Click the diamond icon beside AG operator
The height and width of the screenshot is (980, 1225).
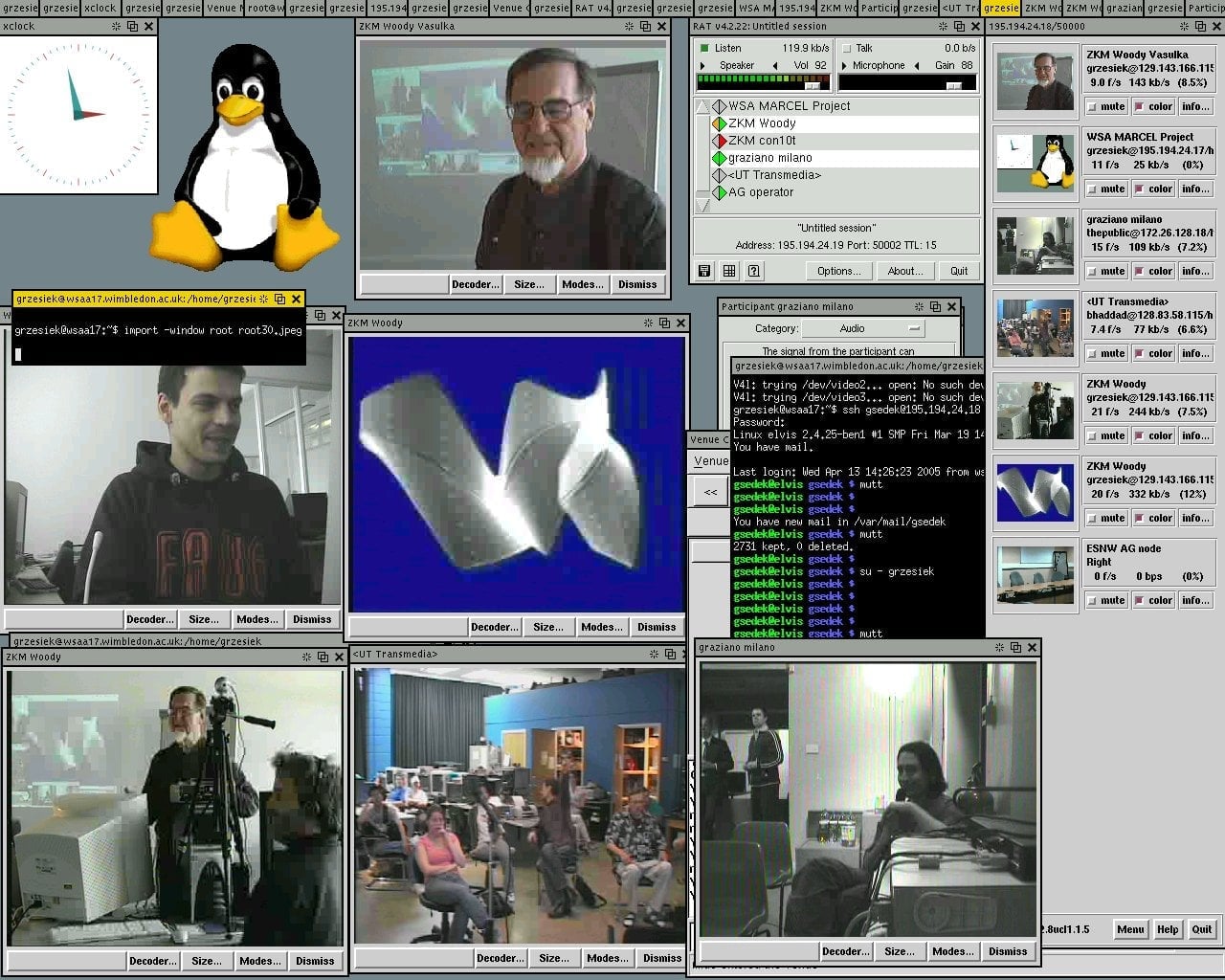[720, 192]
